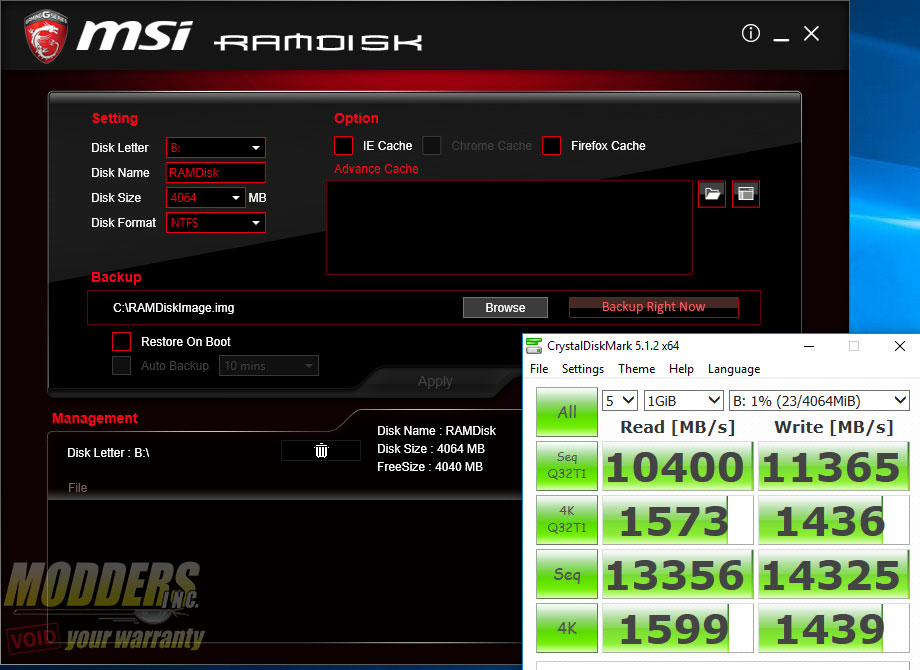Click the Advance Cache list box
The width and height of the screenshot is (920, 670).
pyautogui.click(x=509, y=228)
